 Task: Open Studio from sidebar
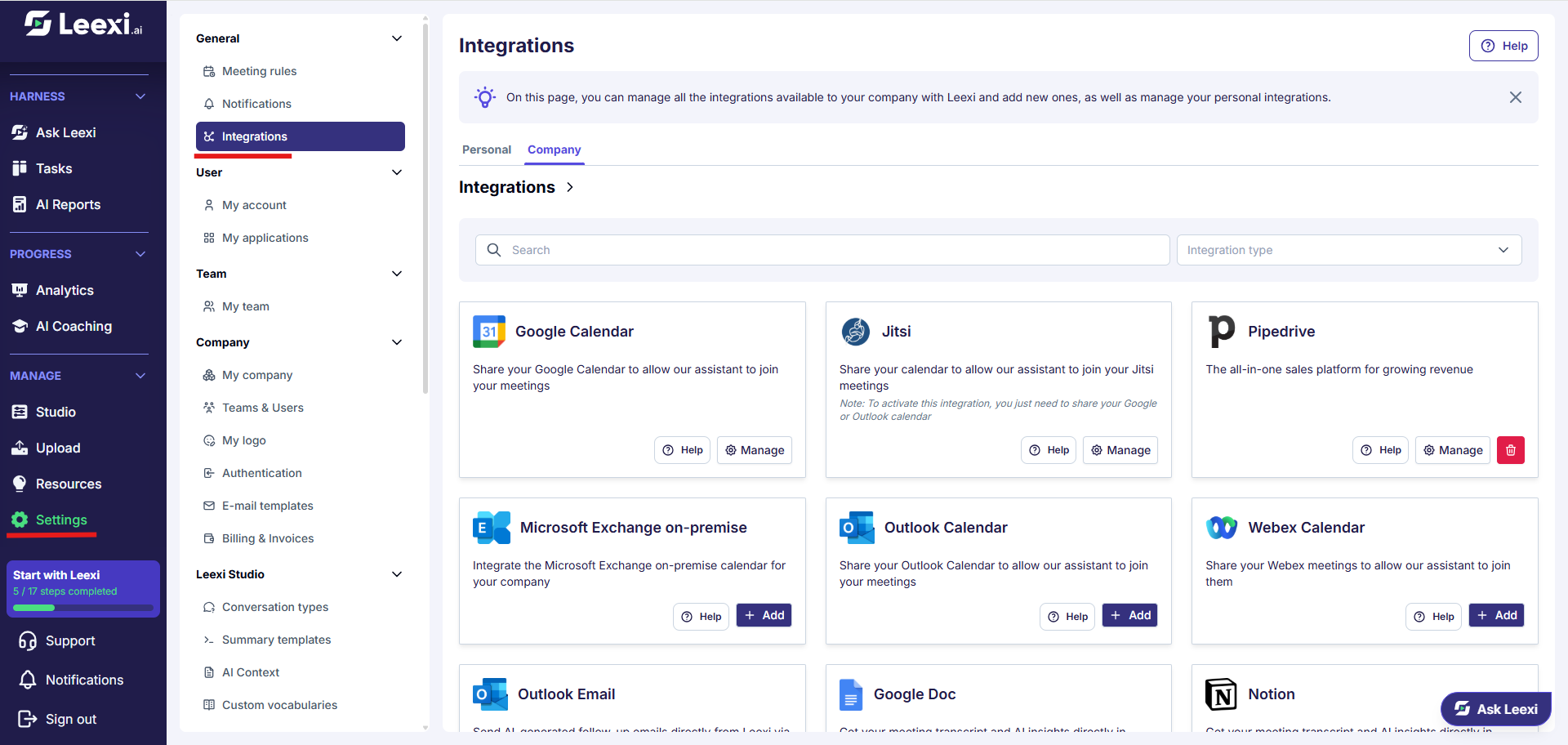(x=44, y=412)
